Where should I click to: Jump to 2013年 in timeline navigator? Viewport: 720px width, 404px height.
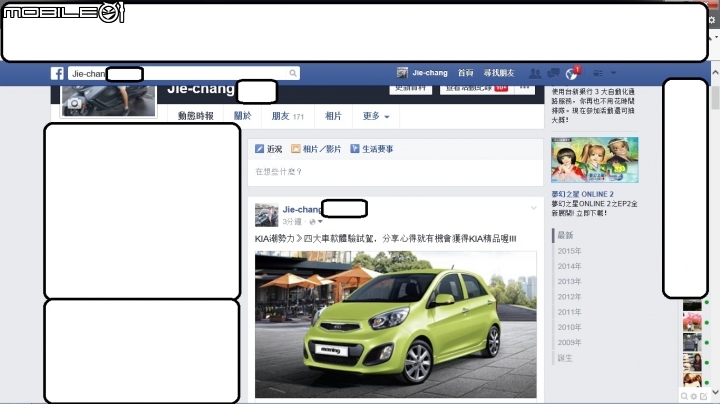569,281
